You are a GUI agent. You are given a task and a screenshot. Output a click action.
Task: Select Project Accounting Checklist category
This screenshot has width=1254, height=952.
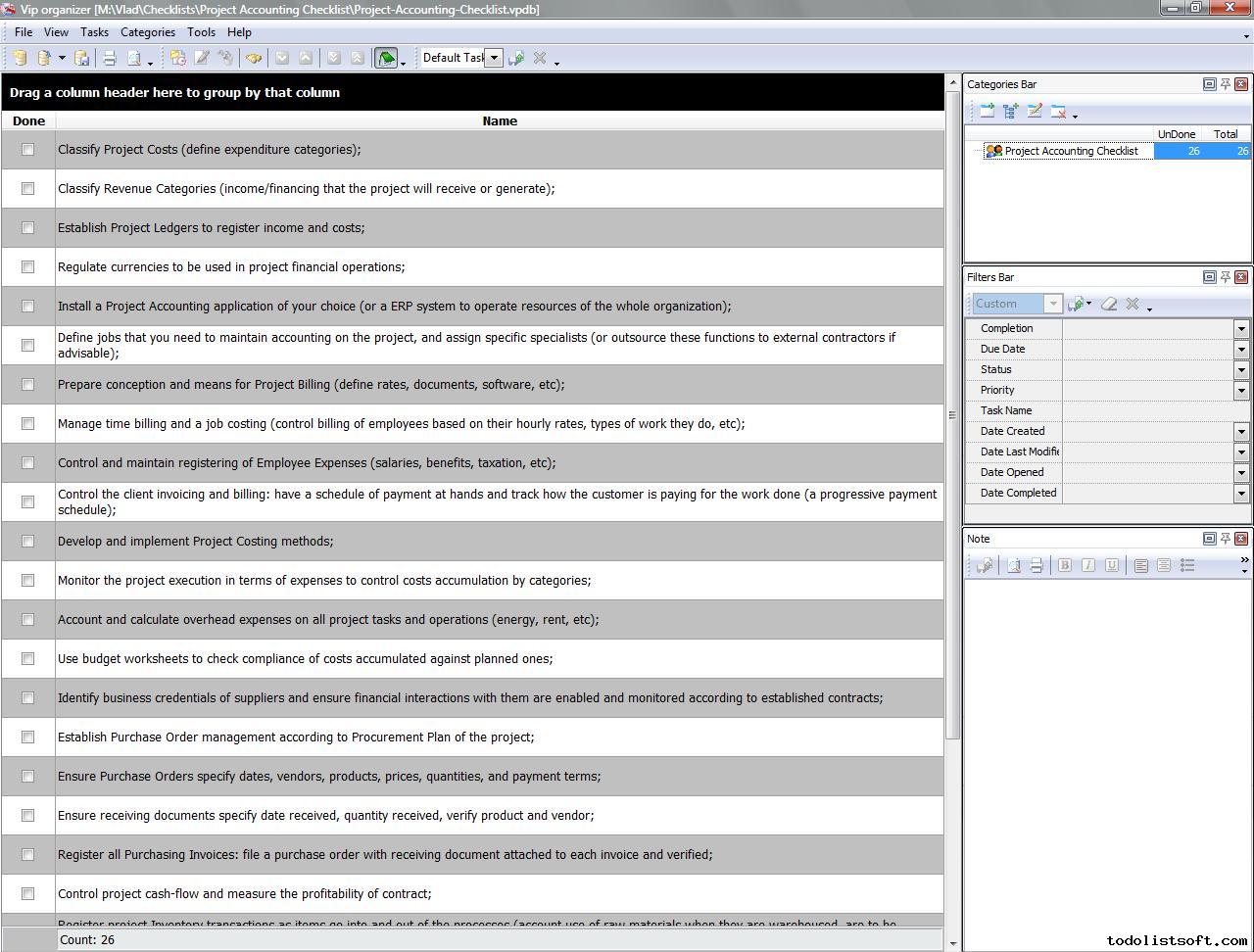pyautogui.click(x=1071, y=151)
